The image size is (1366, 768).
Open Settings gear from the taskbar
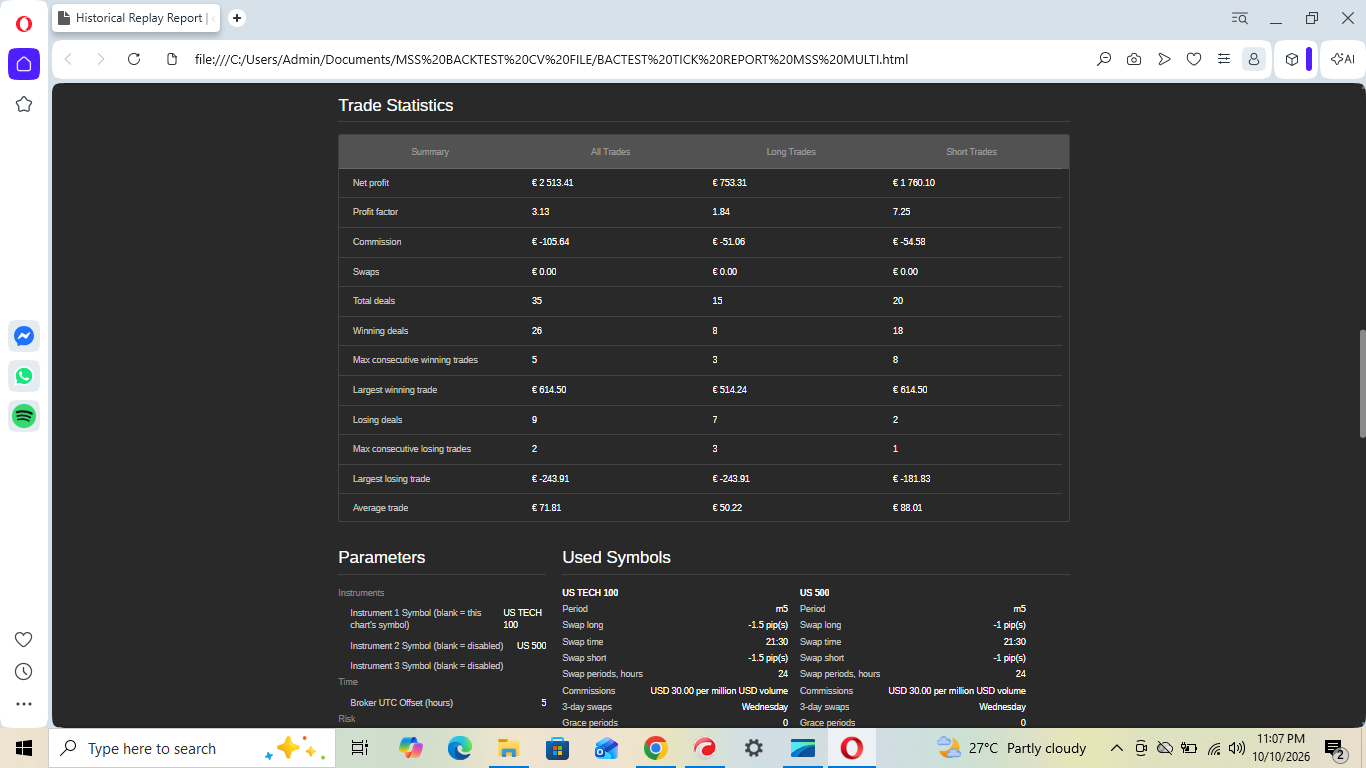pos(753,748)
